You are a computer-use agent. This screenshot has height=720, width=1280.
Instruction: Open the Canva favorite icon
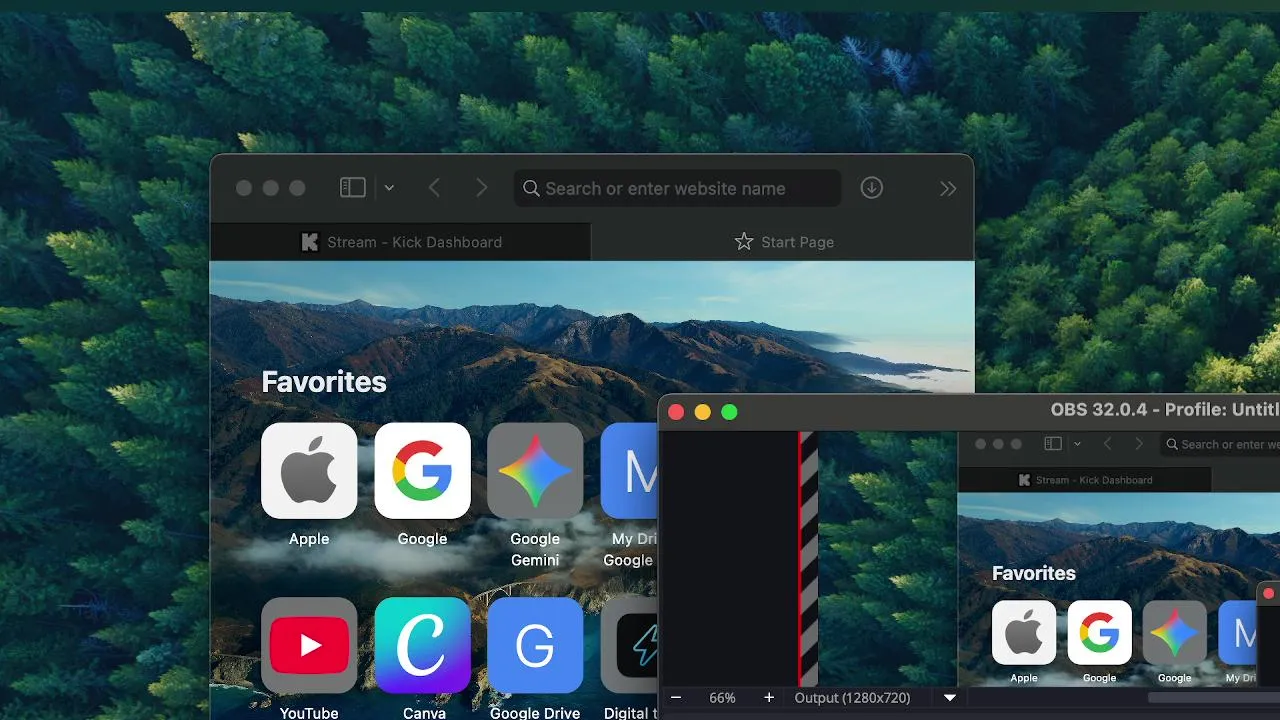tap(422, 645)
